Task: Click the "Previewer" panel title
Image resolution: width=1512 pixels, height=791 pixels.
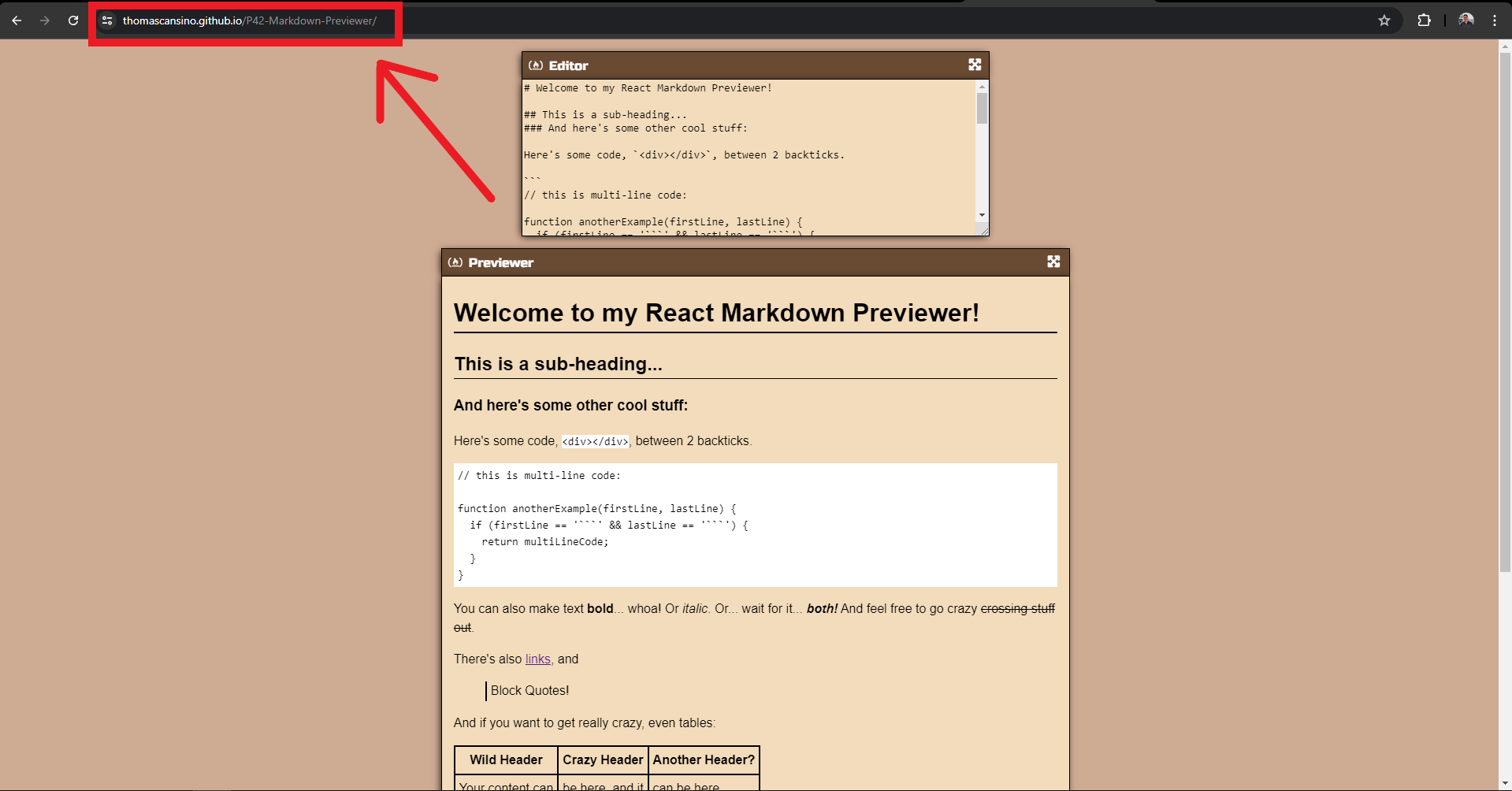Action: click(x=501, y=262)
